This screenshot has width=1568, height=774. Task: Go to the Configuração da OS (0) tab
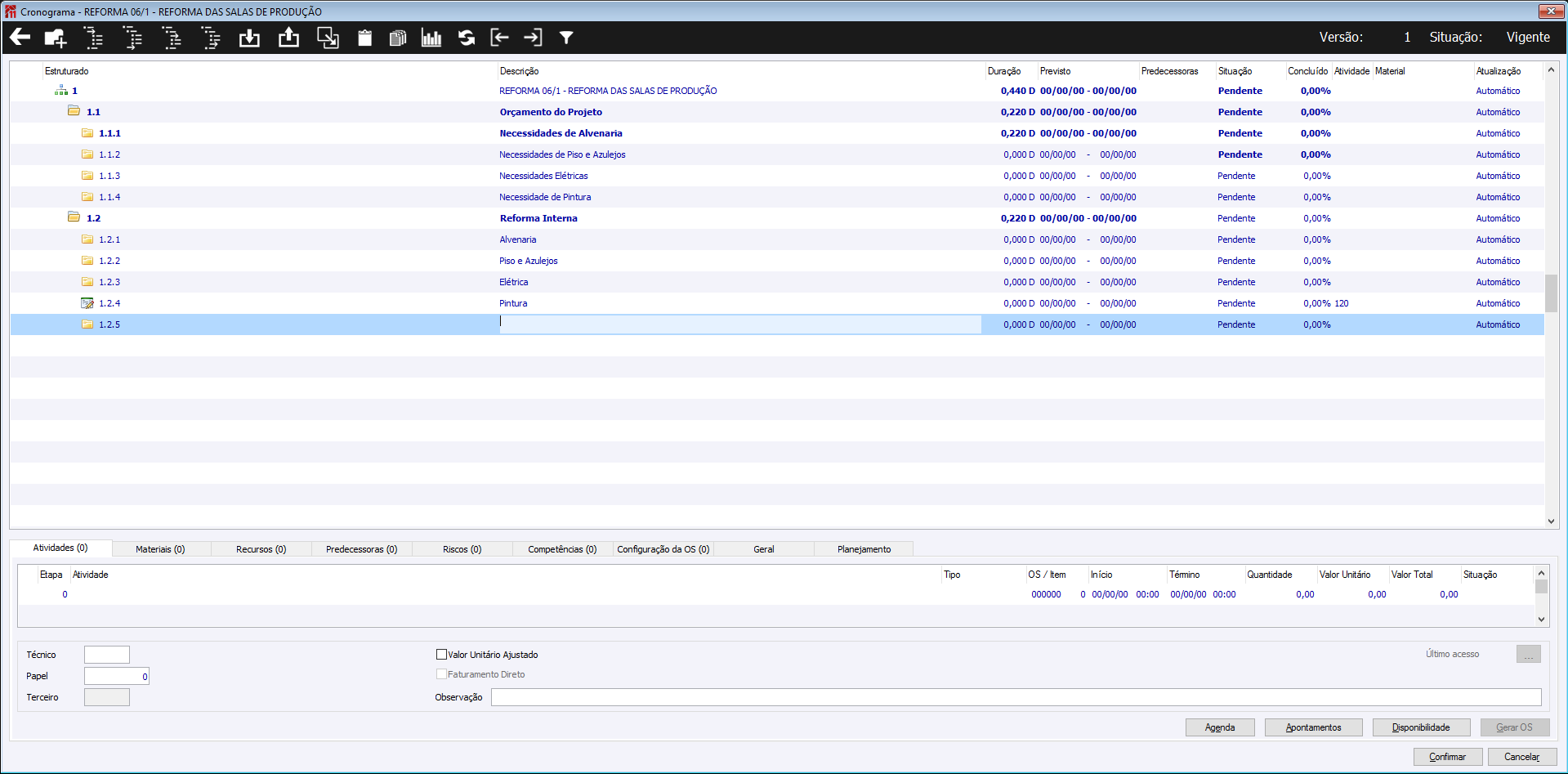click(663, 549)
